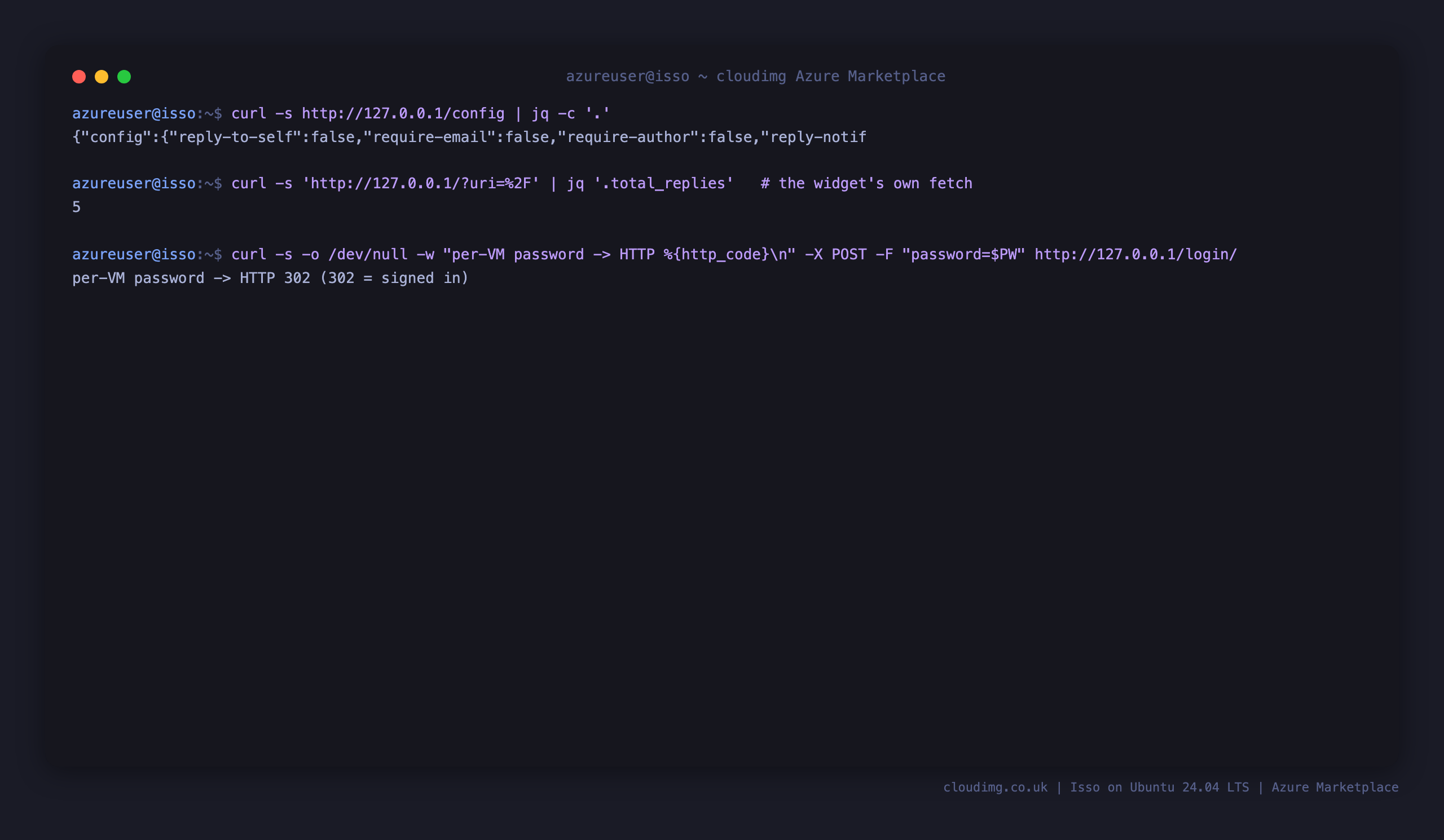The image size is (1444, 840).
Task: Click the window title 'azureuser@isso ~ cloudimg Azure Marketplace'
Action: (755, 76)
